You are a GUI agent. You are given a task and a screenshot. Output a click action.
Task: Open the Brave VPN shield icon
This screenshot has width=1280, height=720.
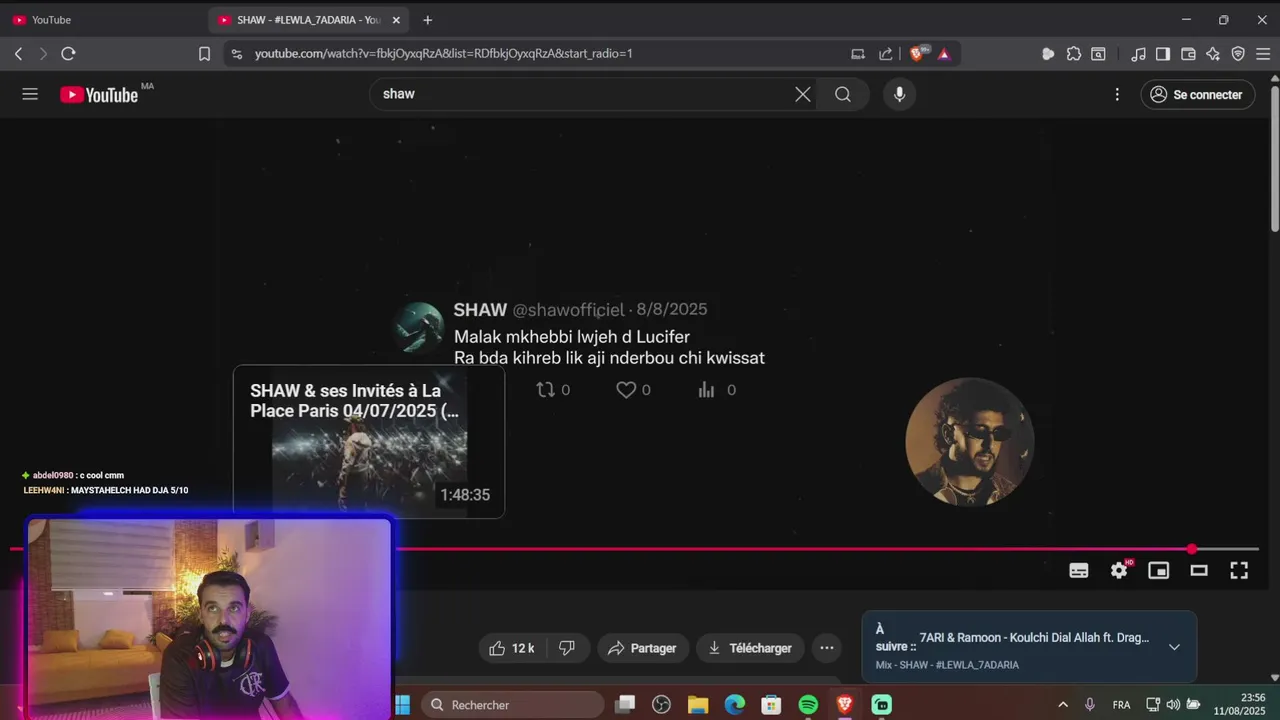[1238, 54]
